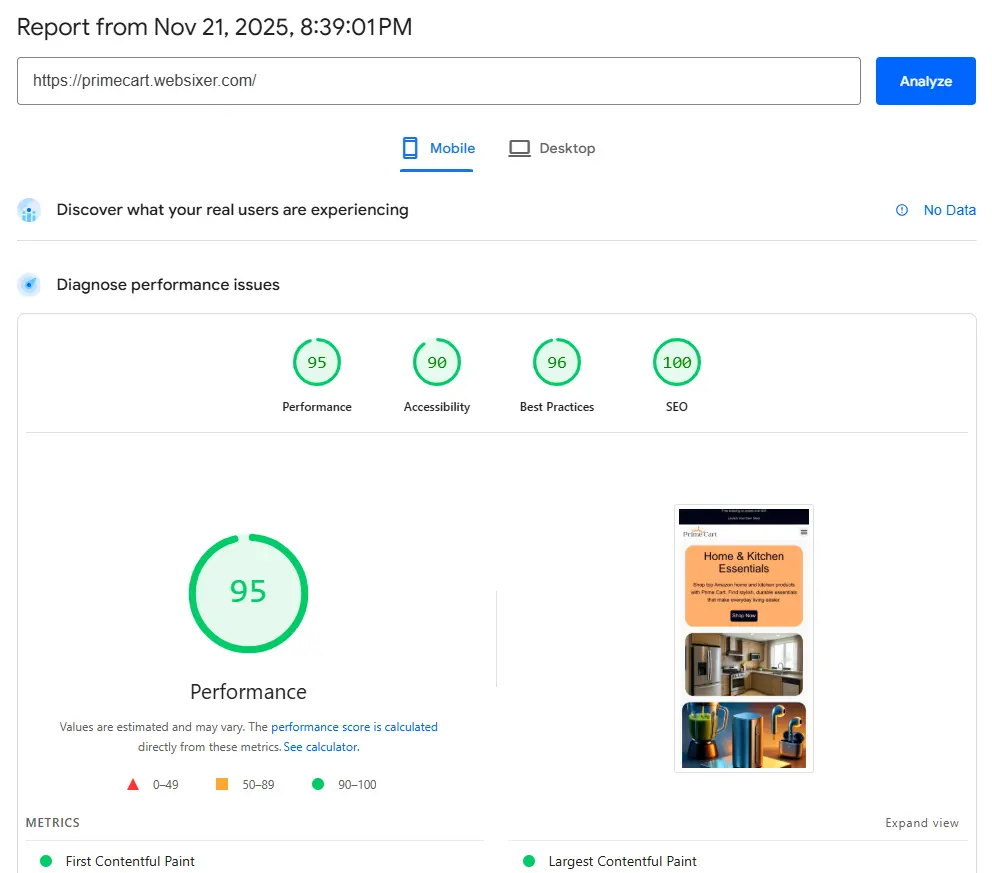The height and width of the screenshot is (873, 992).
Task: Open the 'See calculator' link
Action: (320, 747)
